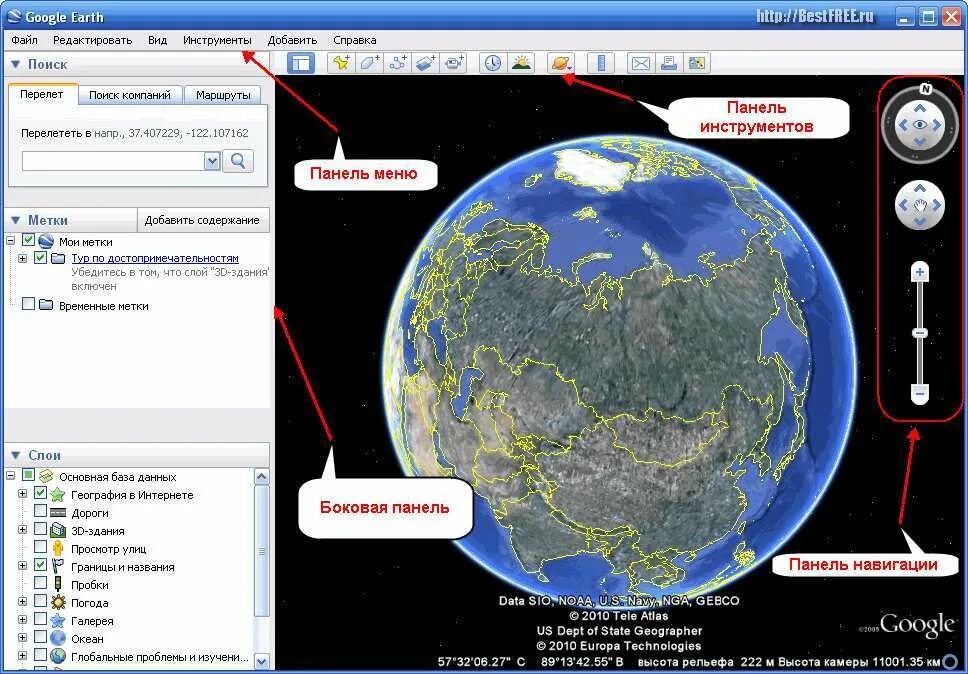
Task: Expand the География в Интернете node
Action: click(x=23, y=494)
